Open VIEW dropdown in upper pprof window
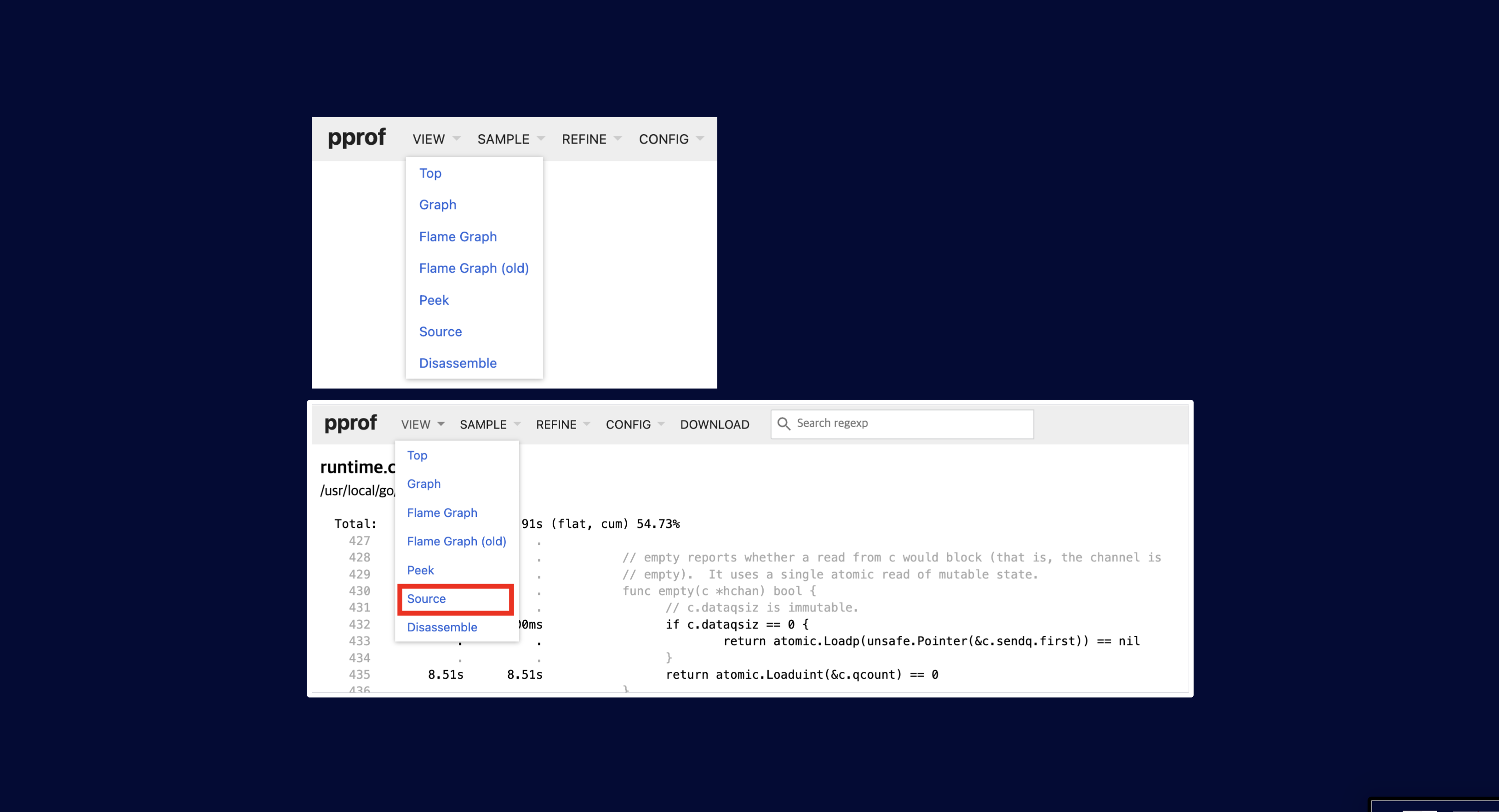 (x=436, y=139)
